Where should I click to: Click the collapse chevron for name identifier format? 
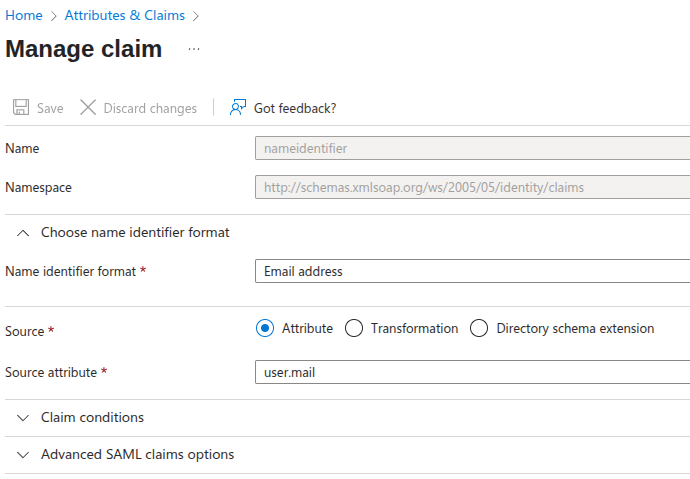(23, 233)
